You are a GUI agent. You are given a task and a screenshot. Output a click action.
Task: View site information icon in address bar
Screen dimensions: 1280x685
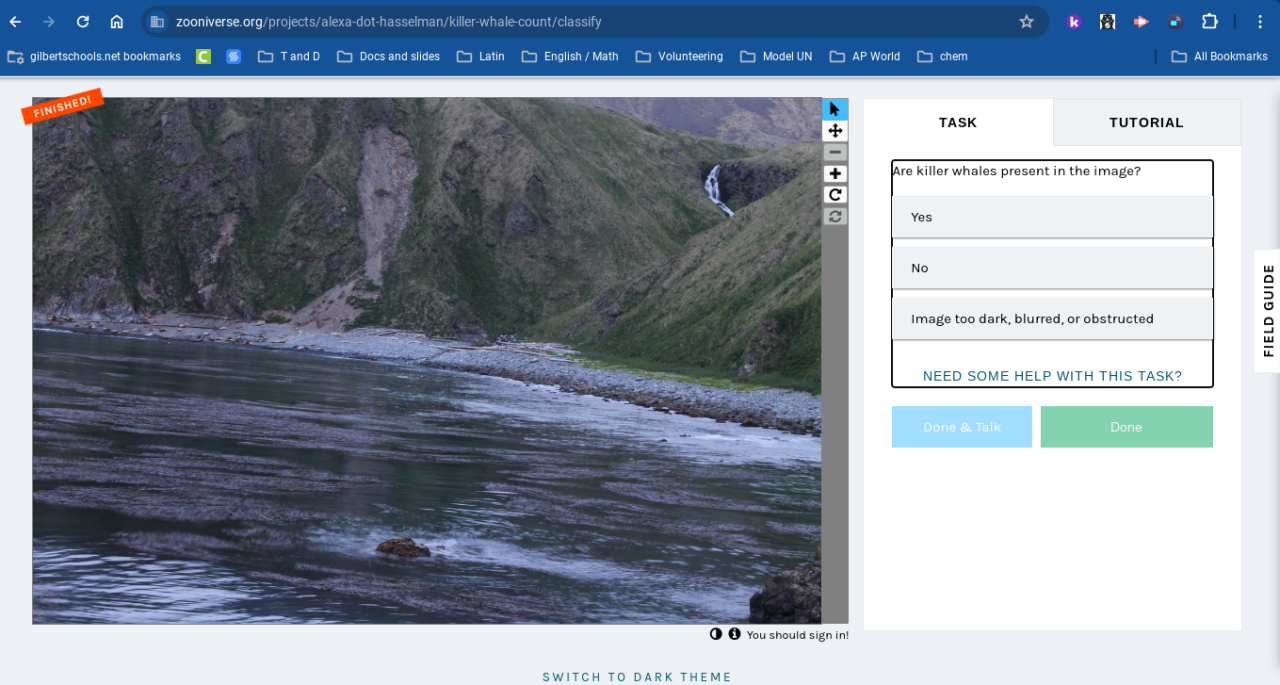coord(157,21)
